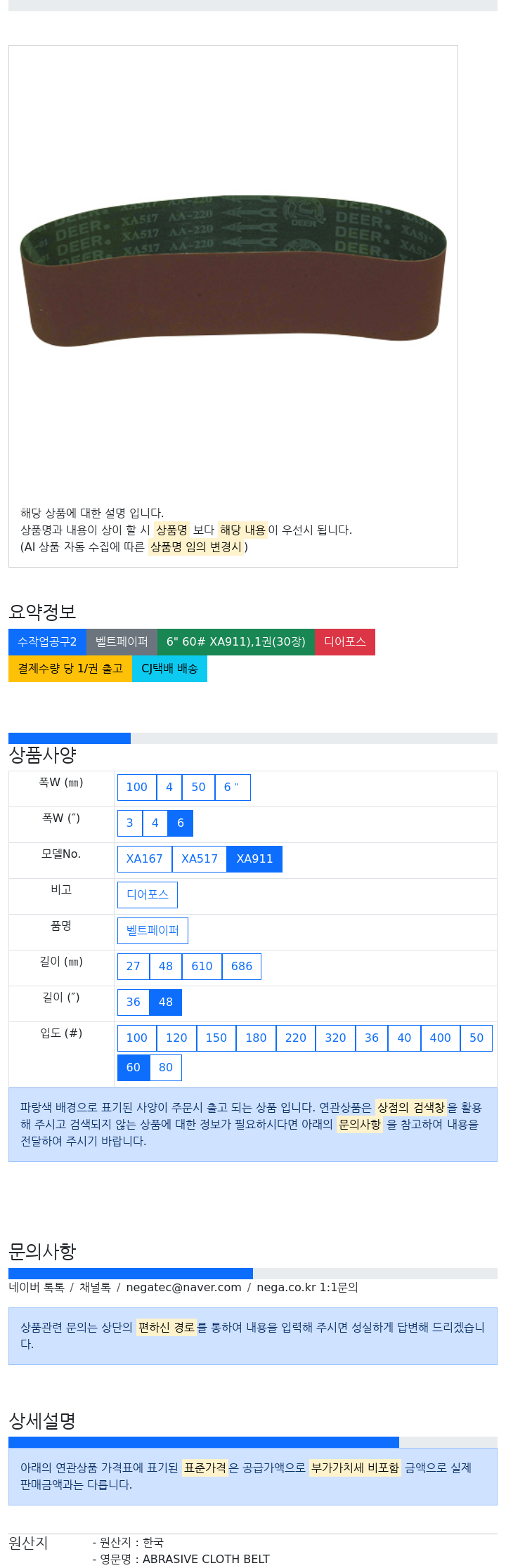Click the CJ택배 배송 shipping tag
The width and height of the screenshot is (506, 1568).
click(x=169, y=669)
